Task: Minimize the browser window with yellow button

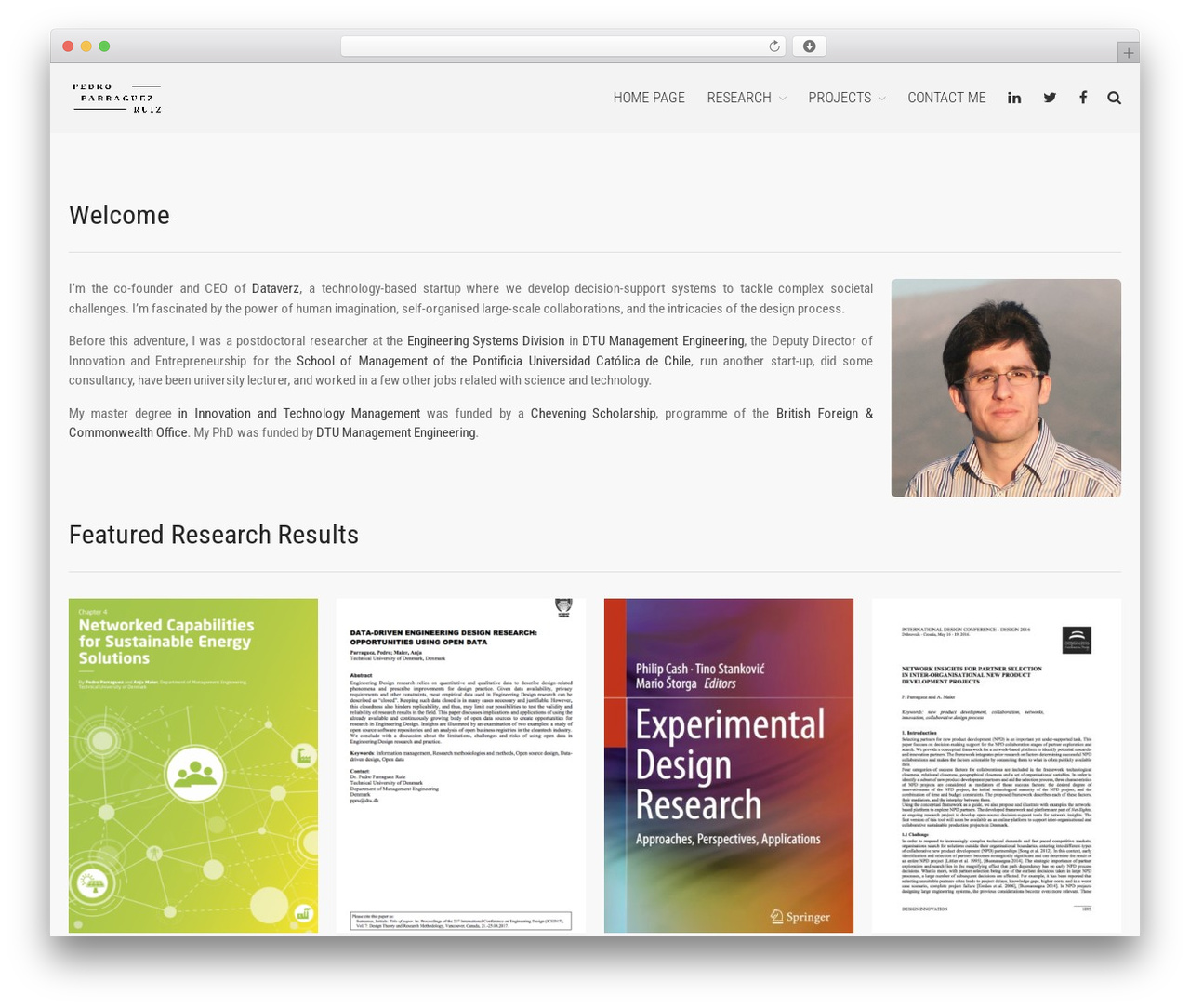Action: (86, 46)
